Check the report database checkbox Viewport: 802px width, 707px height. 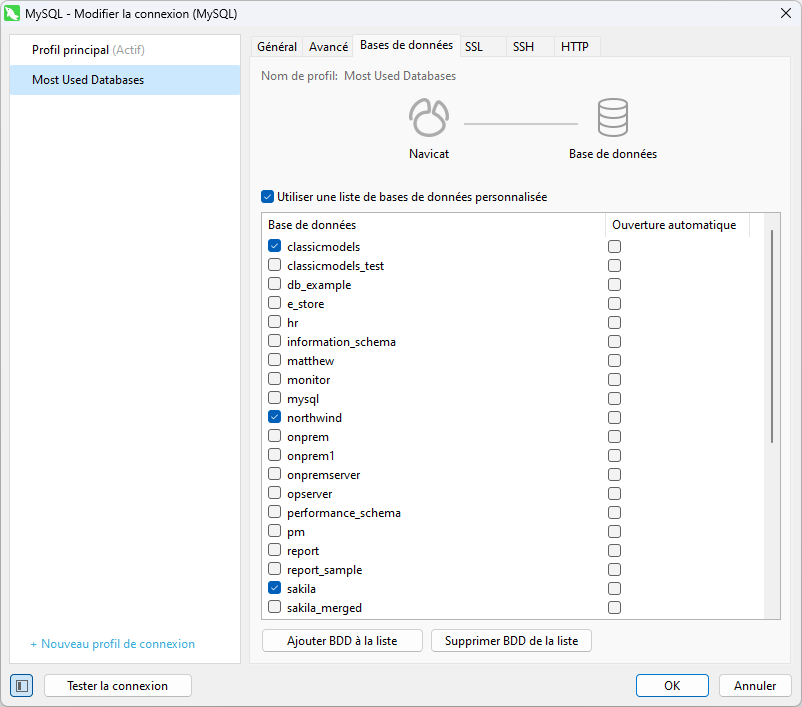(x=275, y=550)
